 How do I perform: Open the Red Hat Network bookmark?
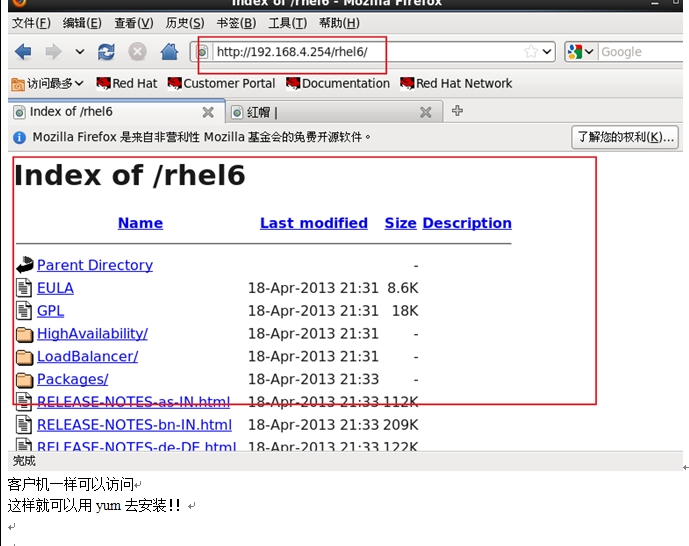click(456, 83)
